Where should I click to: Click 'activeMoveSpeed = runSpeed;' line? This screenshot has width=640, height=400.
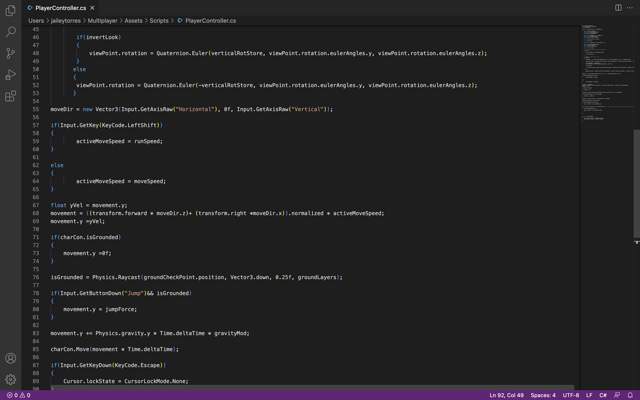click(x=119, y=141)
